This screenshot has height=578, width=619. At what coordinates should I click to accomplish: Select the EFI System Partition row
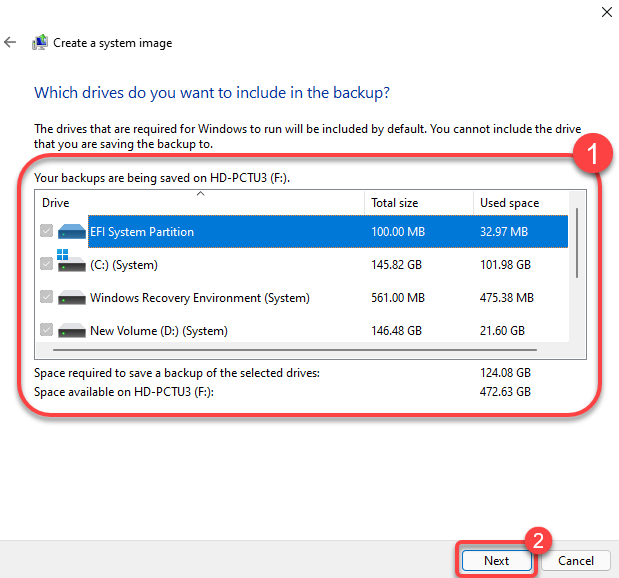(x=304, y=231)
